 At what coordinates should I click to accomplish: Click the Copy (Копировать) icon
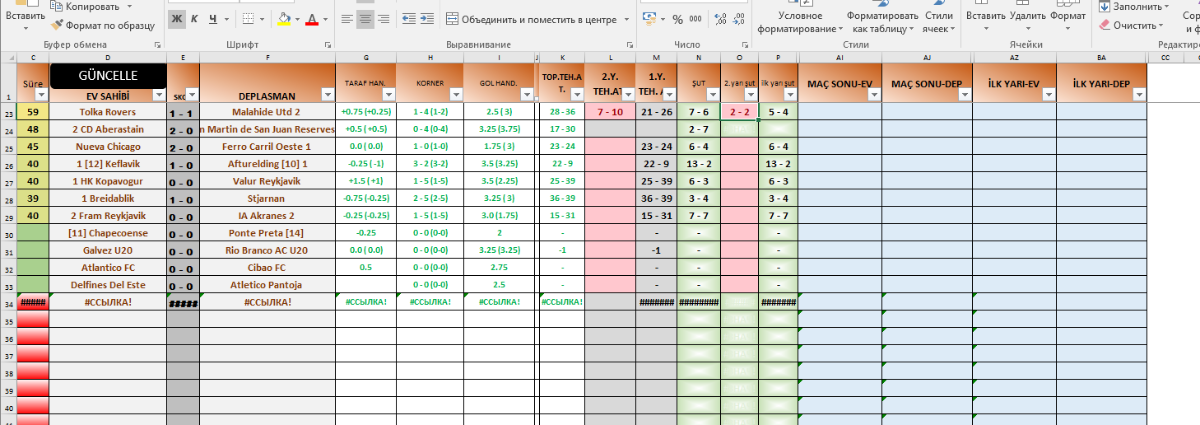click(x=57, y=6)
